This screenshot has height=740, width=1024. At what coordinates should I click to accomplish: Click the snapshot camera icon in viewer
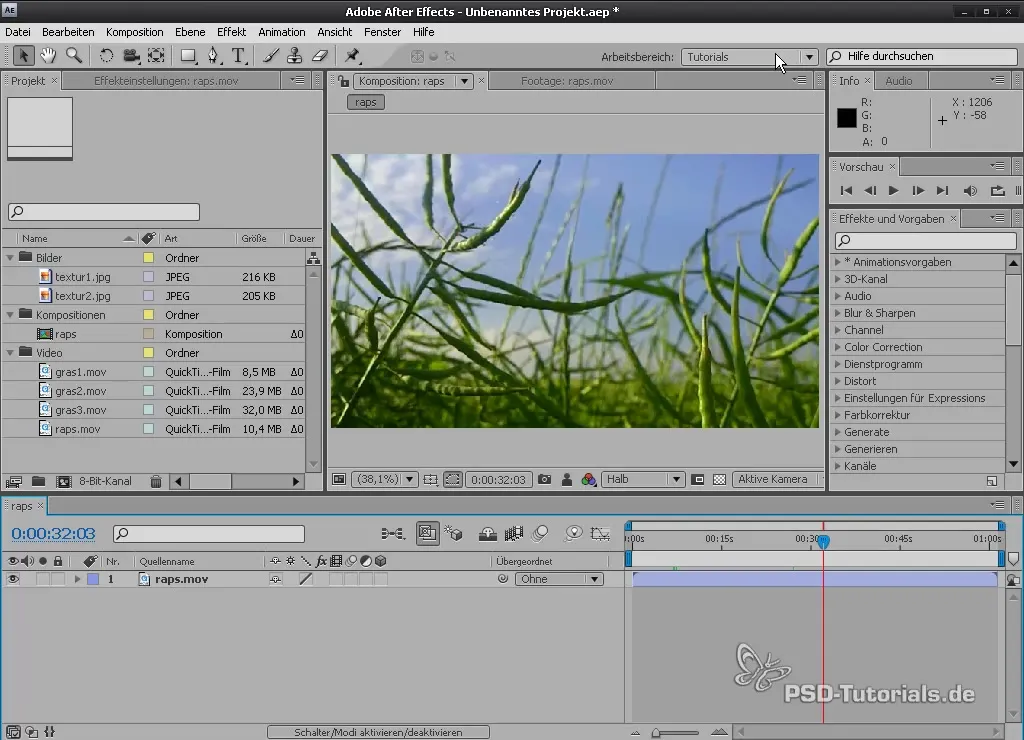tap(544, 480)
